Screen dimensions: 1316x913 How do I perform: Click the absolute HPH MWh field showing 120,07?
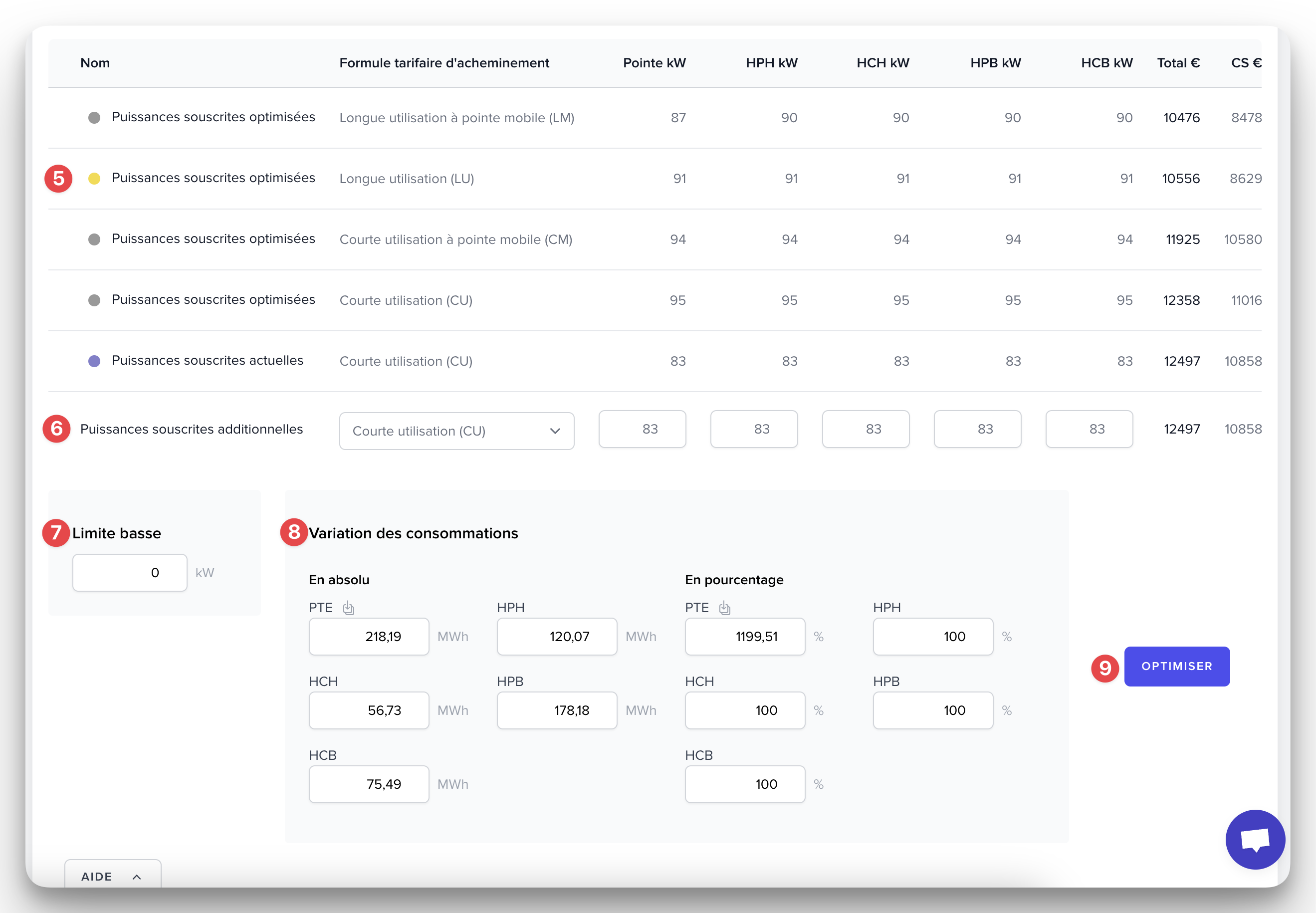(557, 636)
